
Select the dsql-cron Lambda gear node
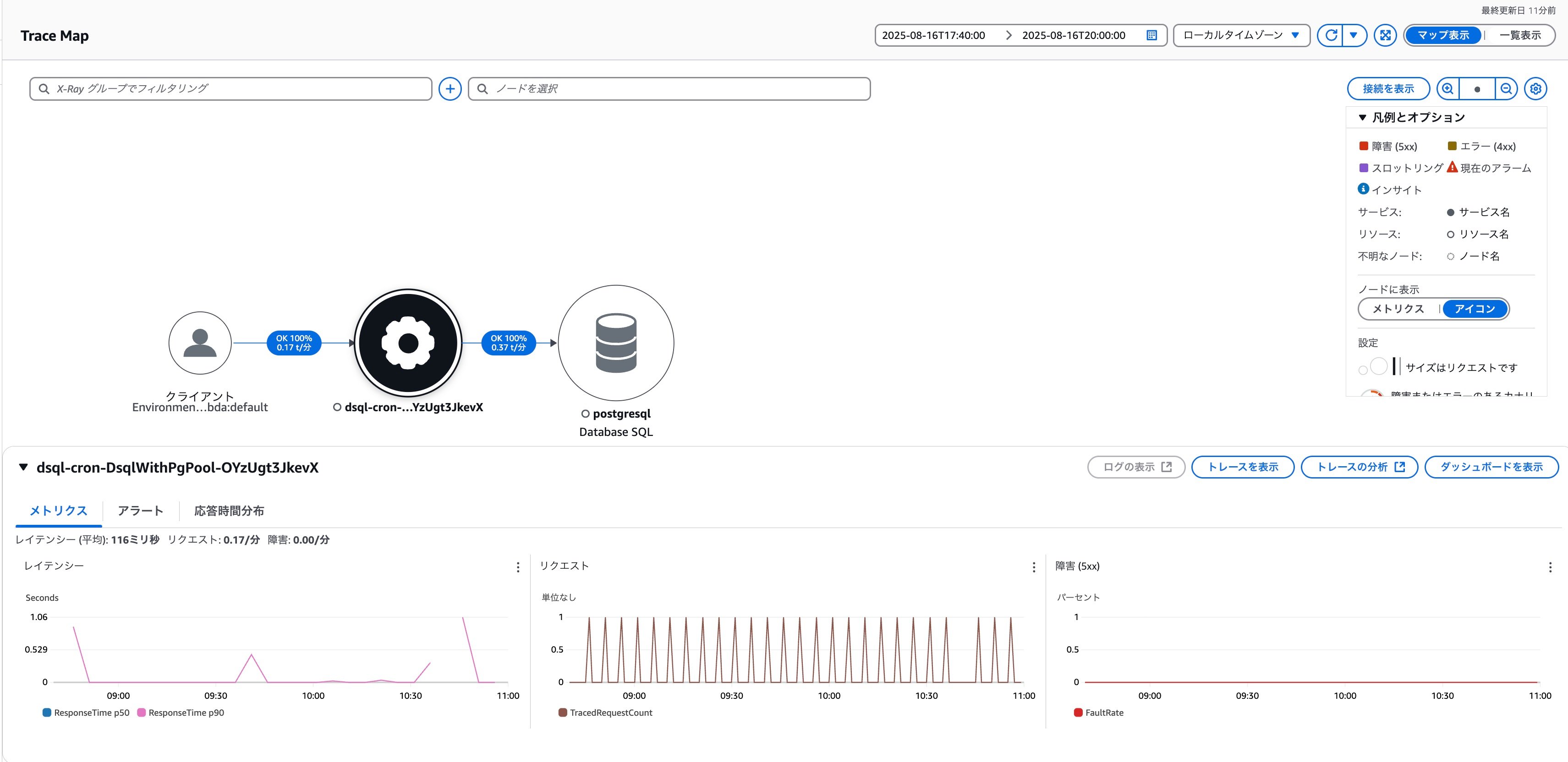tap(408, 343)
